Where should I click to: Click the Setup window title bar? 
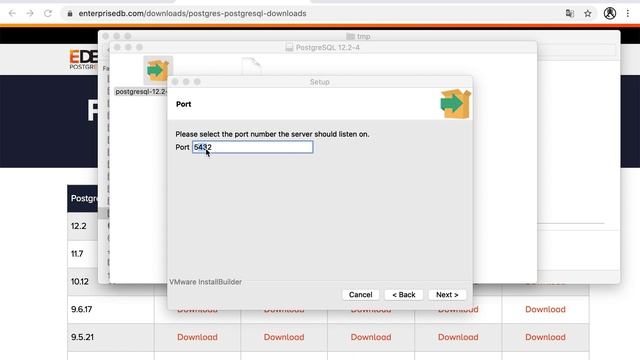320,82
